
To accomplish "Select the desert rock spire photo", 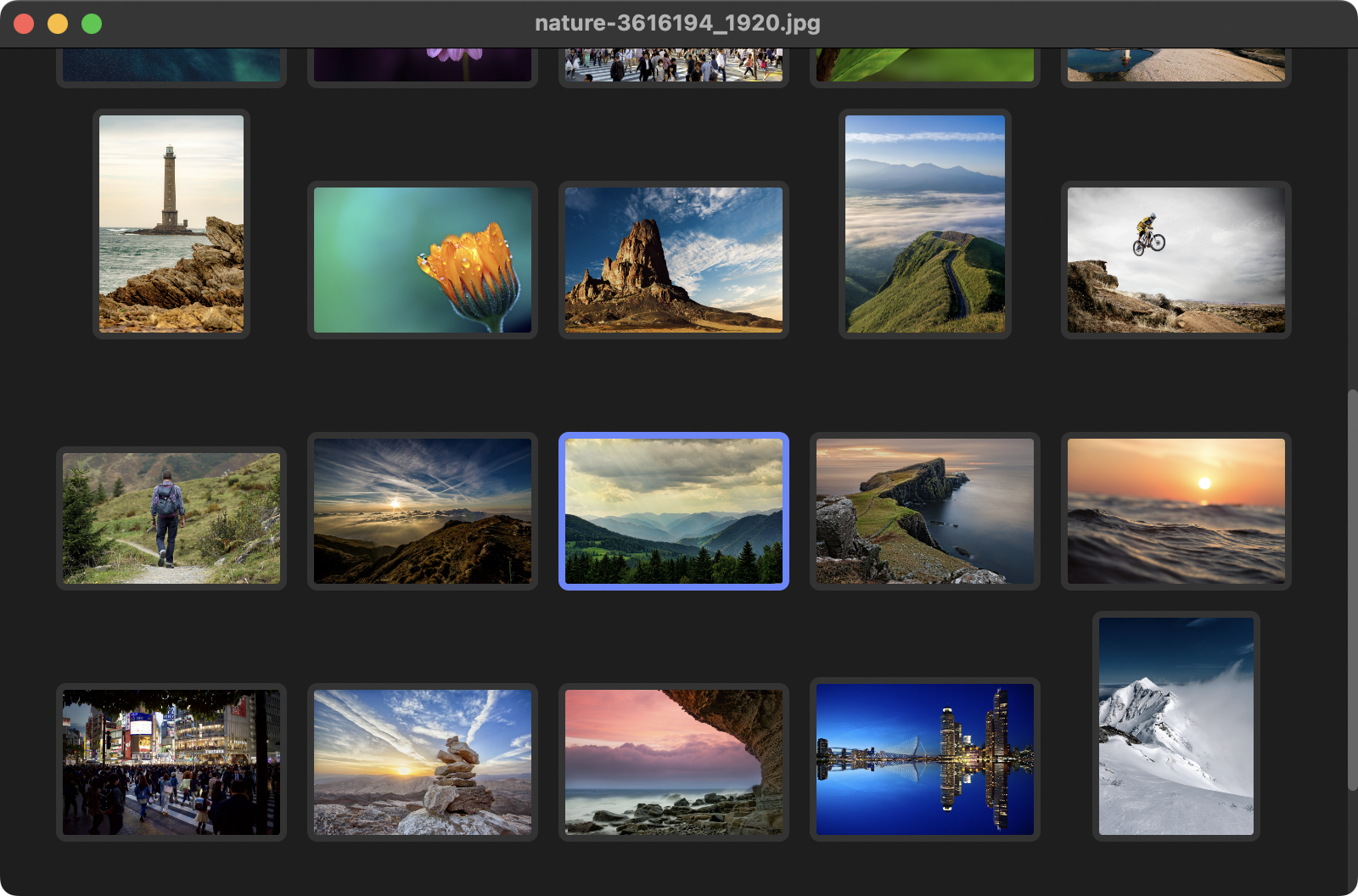I will (x=674, y=260).
